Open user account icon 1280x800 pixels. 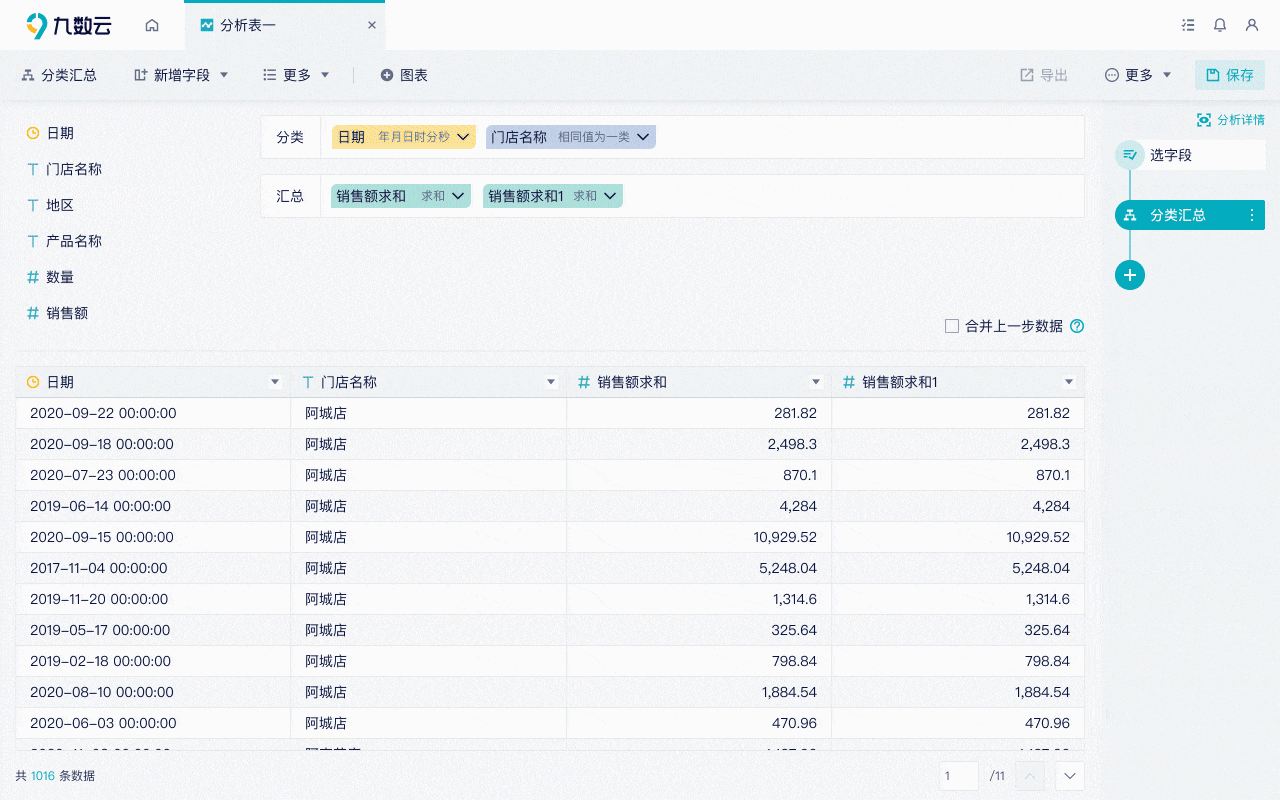click(1252, 25)
